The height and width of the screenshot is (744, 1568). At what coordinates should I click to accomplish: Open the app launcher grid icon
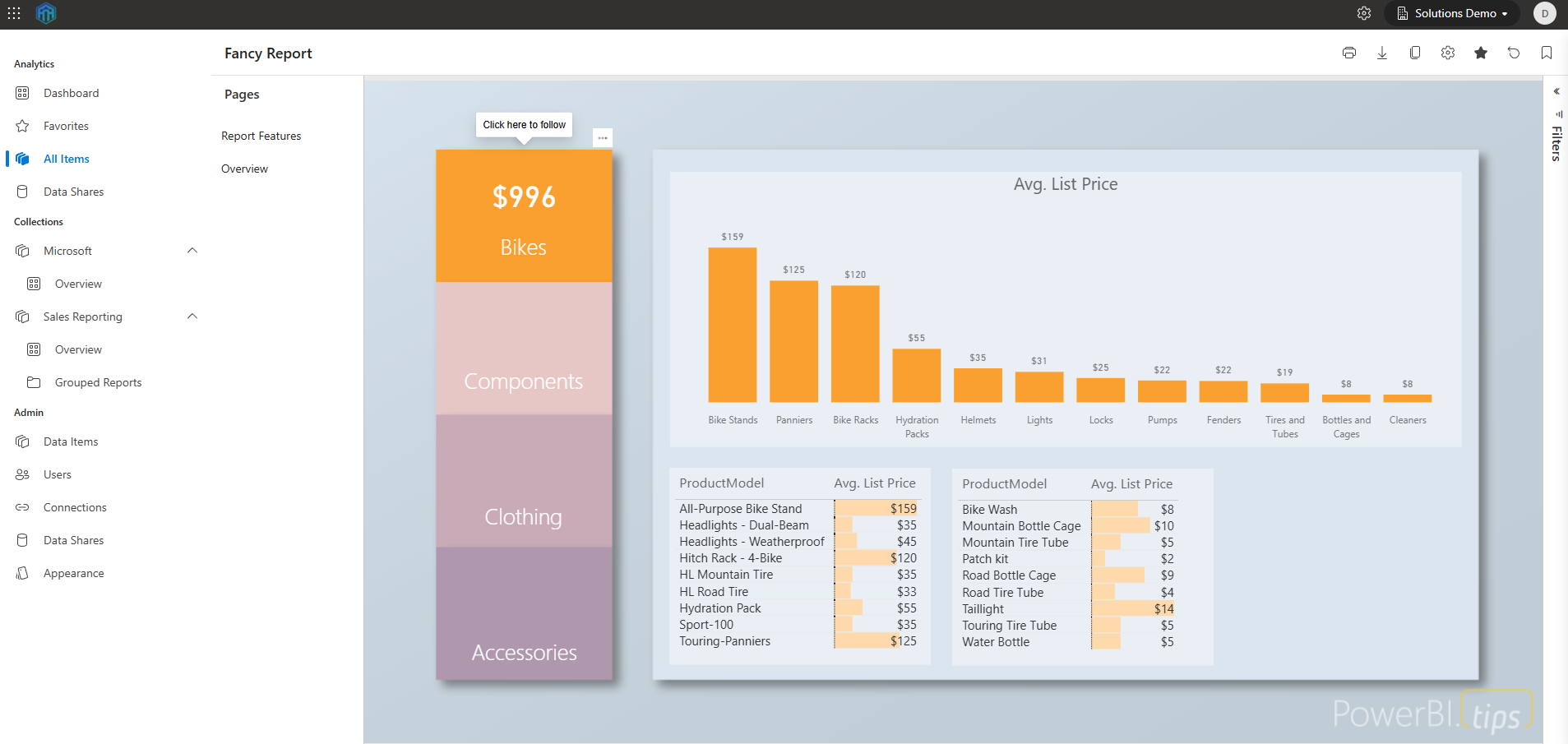[13, 13]
